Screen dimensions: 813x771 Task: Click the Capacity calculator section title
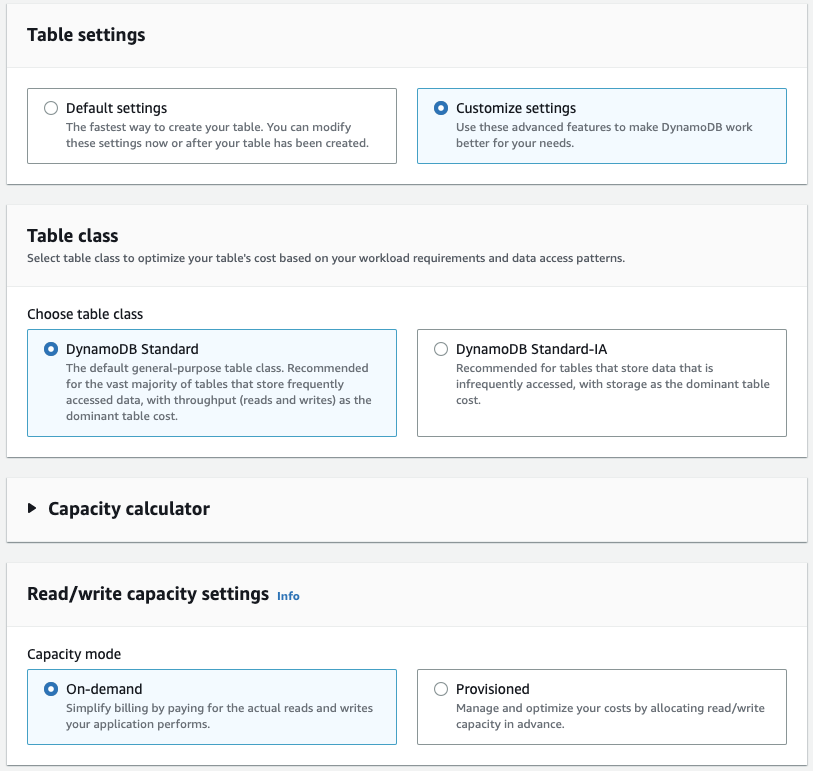click(129, 508)
